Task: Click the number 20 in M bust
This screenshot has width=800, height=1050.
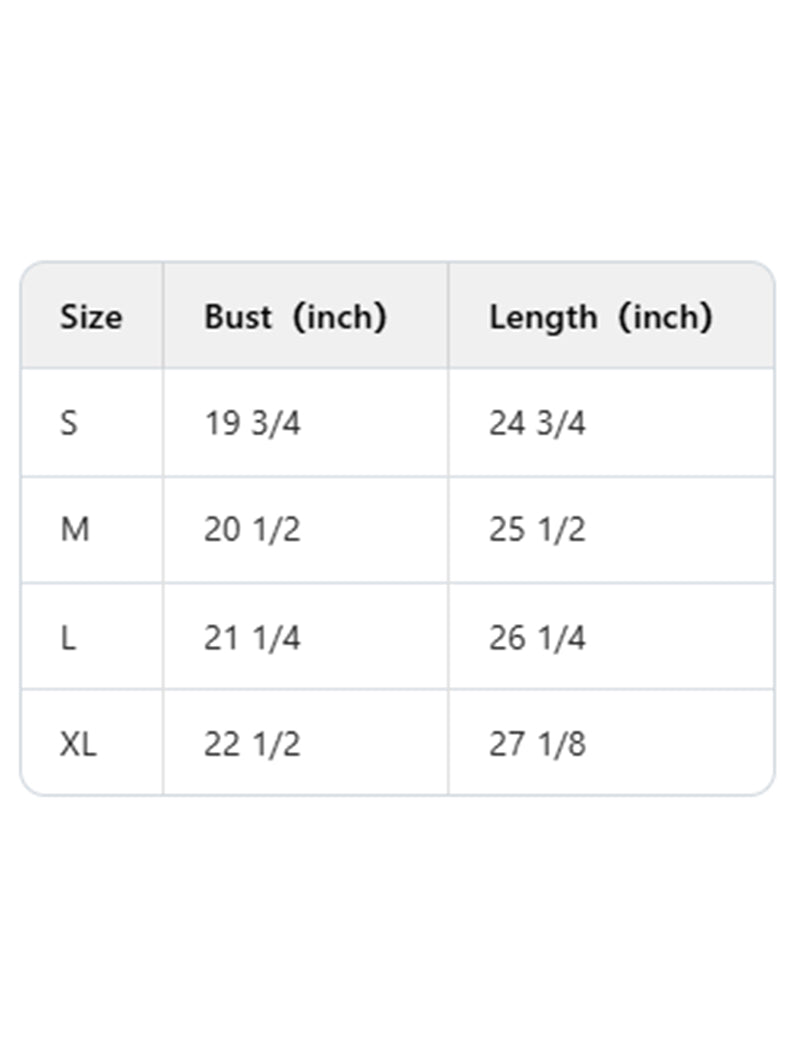Action: (x=222, y=529)
